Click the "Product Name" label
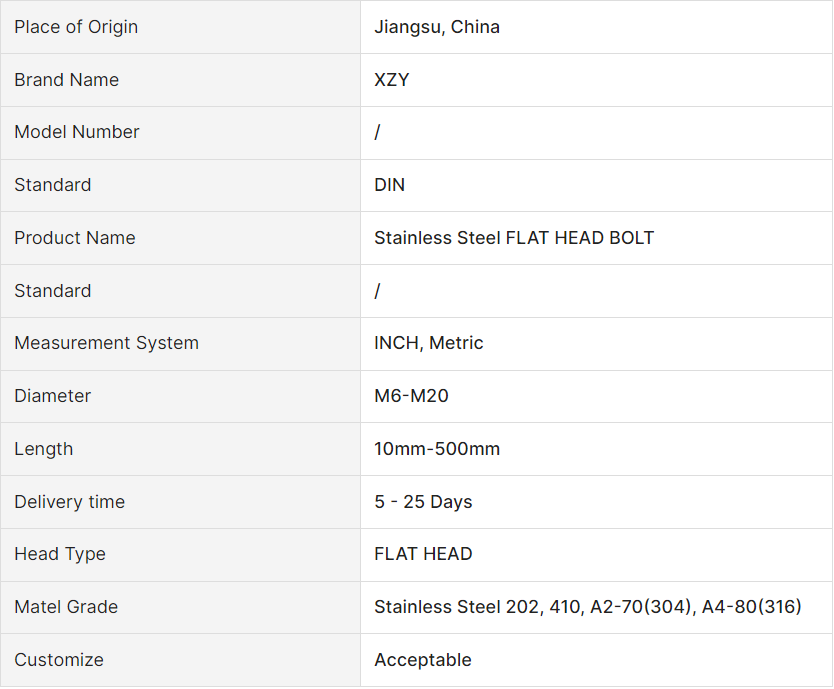This screenshot has width=834, height=689. point(75,238)
